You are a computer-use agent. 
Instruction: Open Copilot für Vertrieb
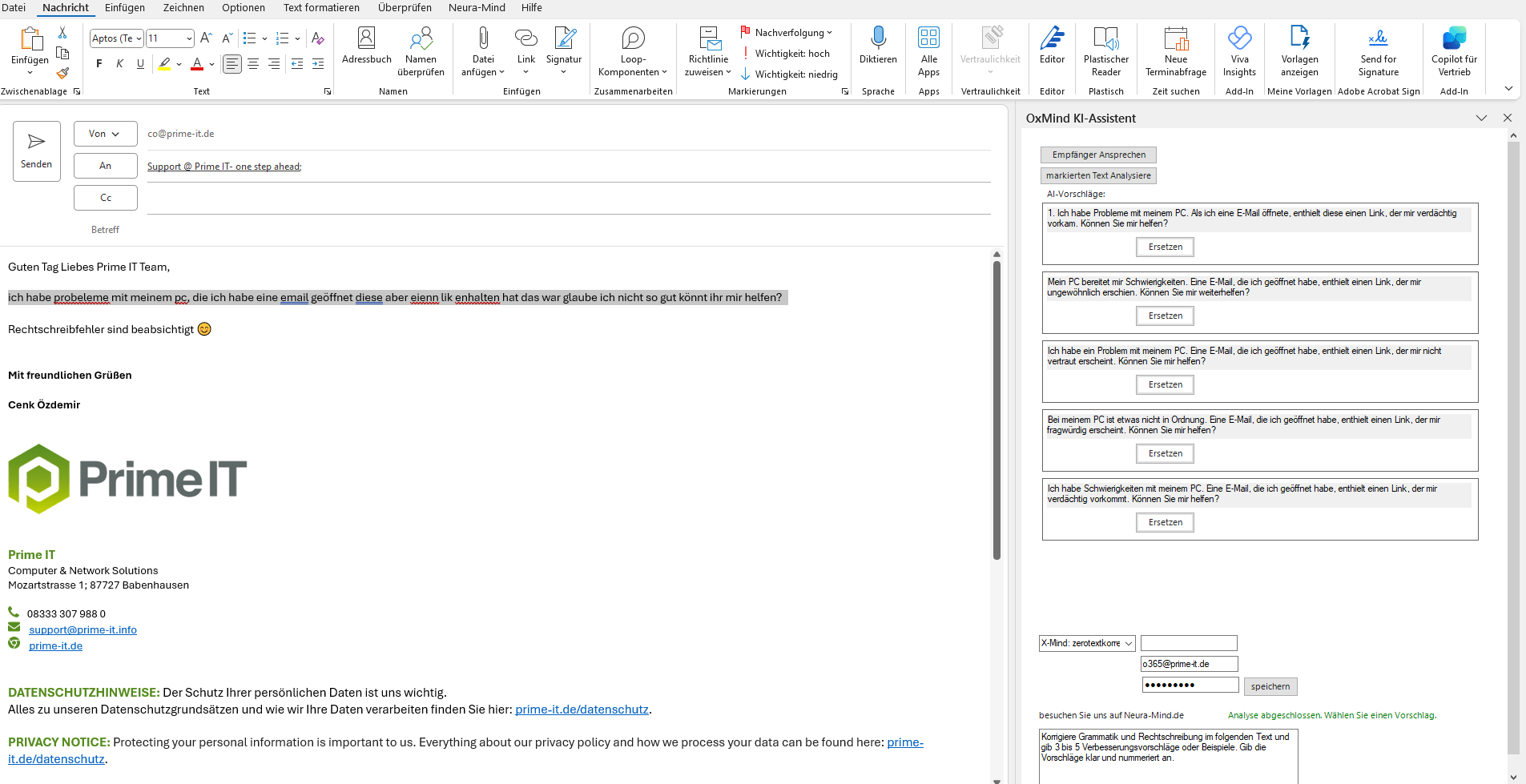click(x=1454, y=52)
